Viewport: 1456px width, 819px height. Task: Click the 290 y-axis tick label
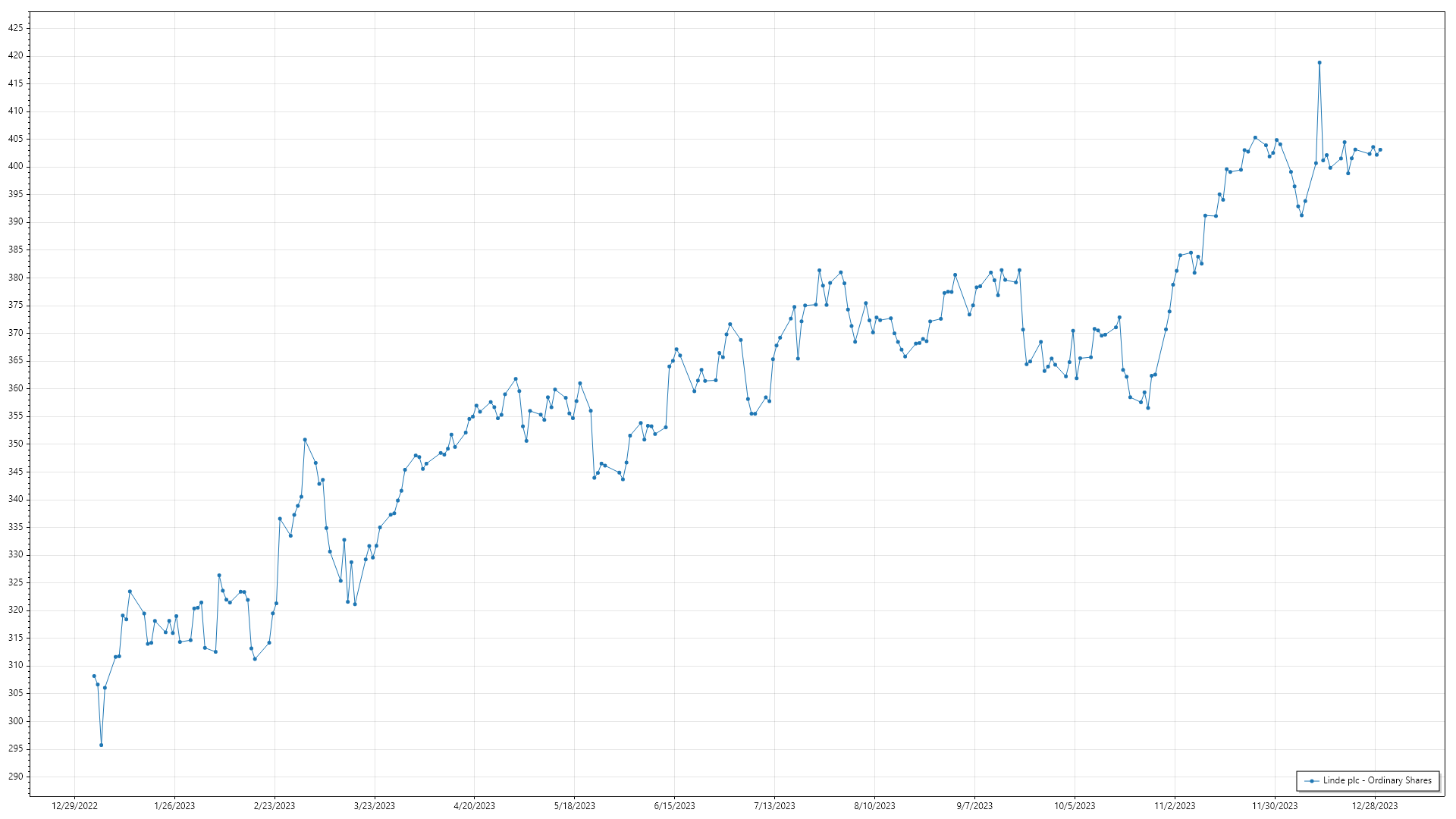click(16, 777)
